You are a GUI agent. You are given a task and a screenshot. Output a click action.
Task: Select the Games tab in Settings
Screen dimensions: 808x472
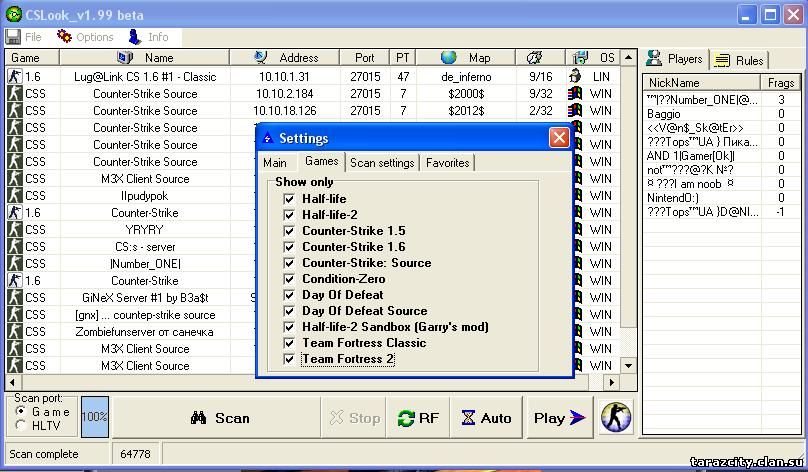[x=321, y=161]
